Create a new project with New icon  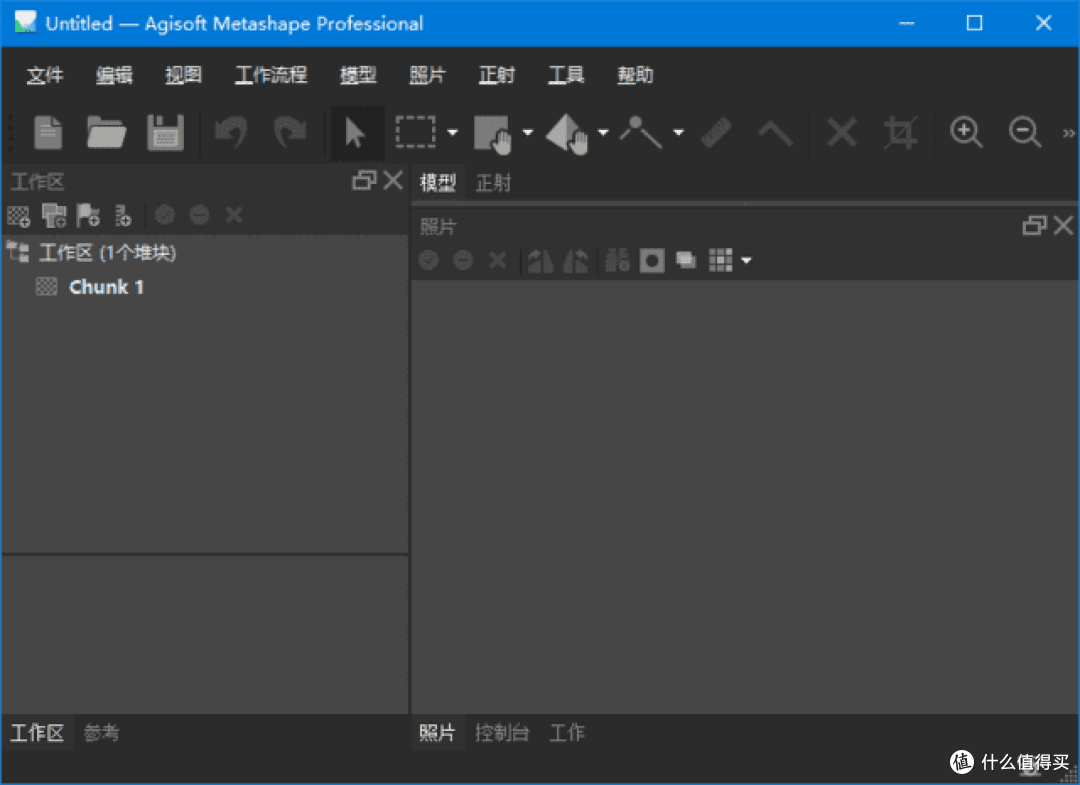point(48,132)
